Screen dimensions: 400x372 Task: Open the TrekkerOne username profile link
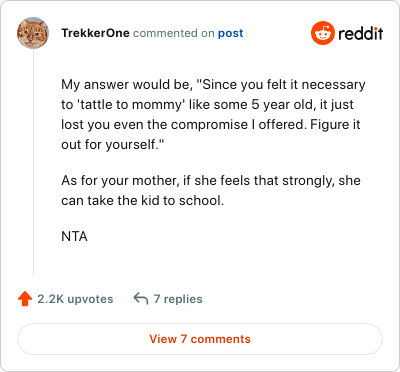point(95,33)
